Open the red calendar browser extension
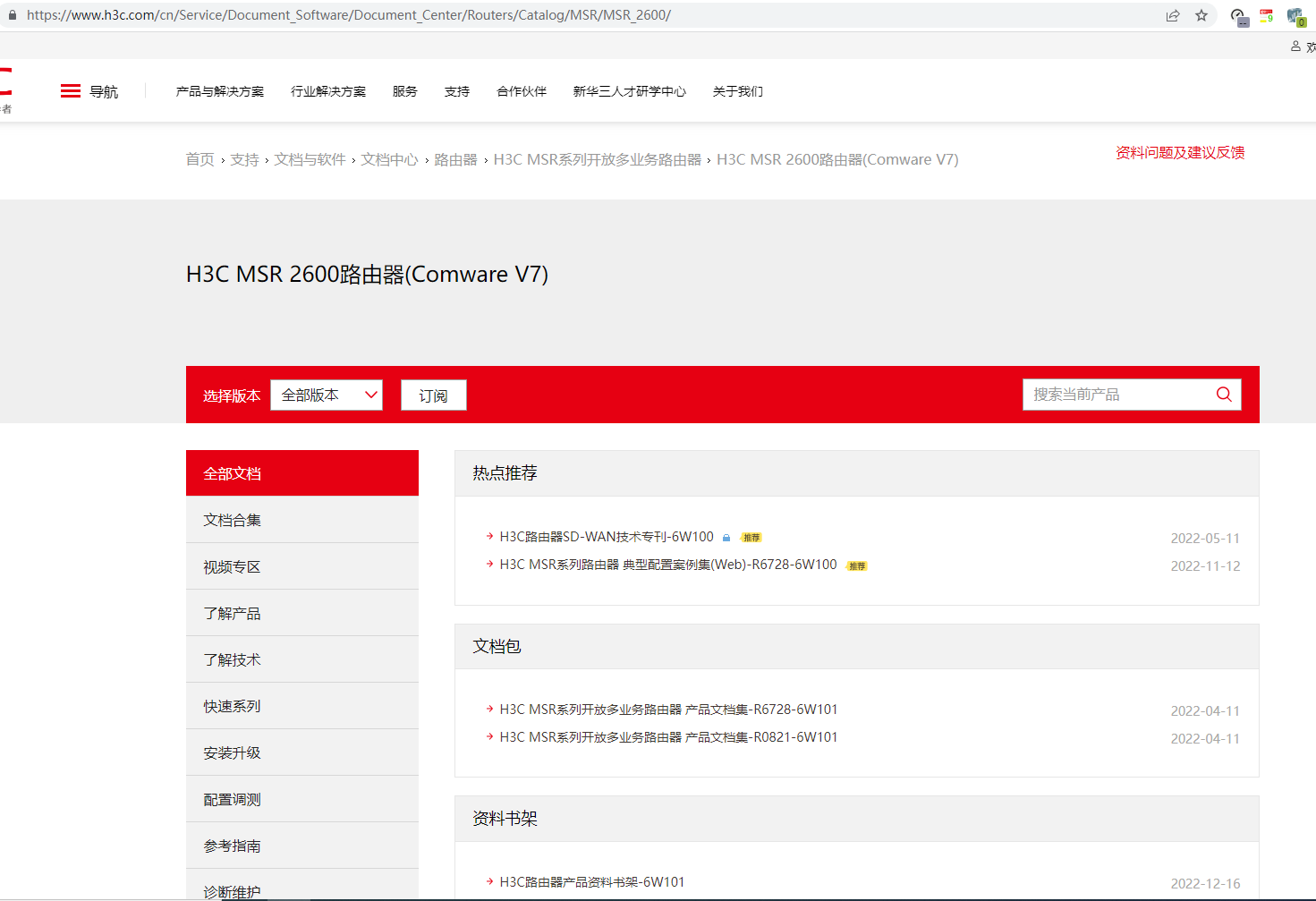This screenshot has height=901, width=1316. pyautogui.click(x=1267, y=15)
